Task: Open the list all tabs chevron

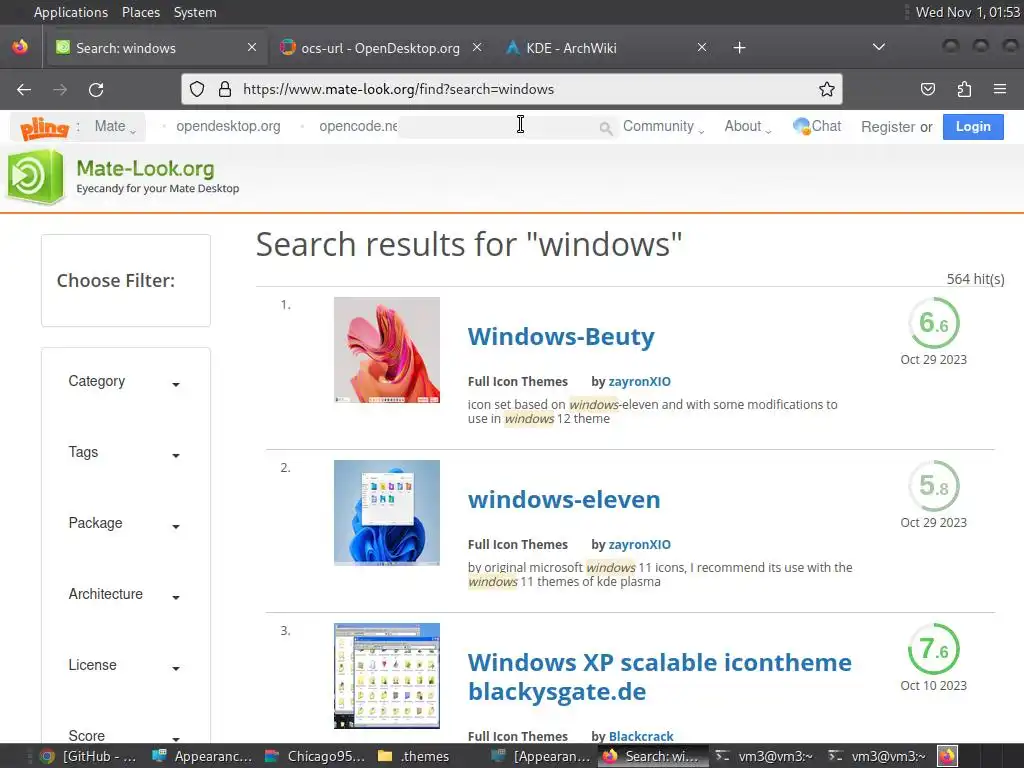Action: [x=879, y=47]
